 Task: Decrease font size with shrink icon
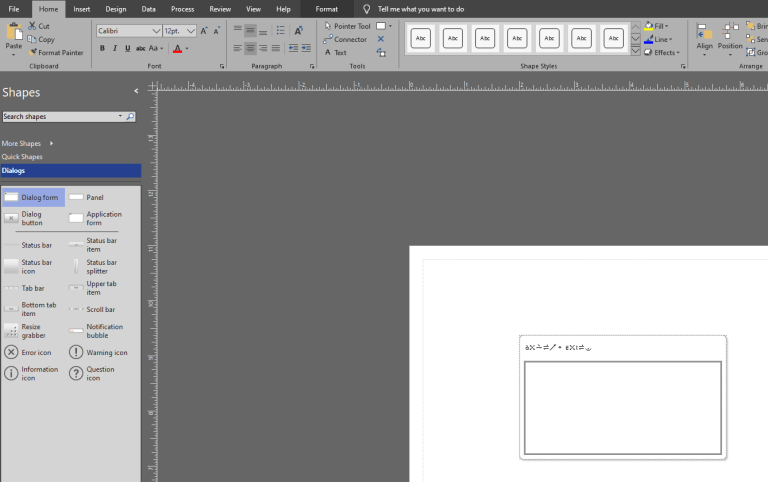click(216, 31)
